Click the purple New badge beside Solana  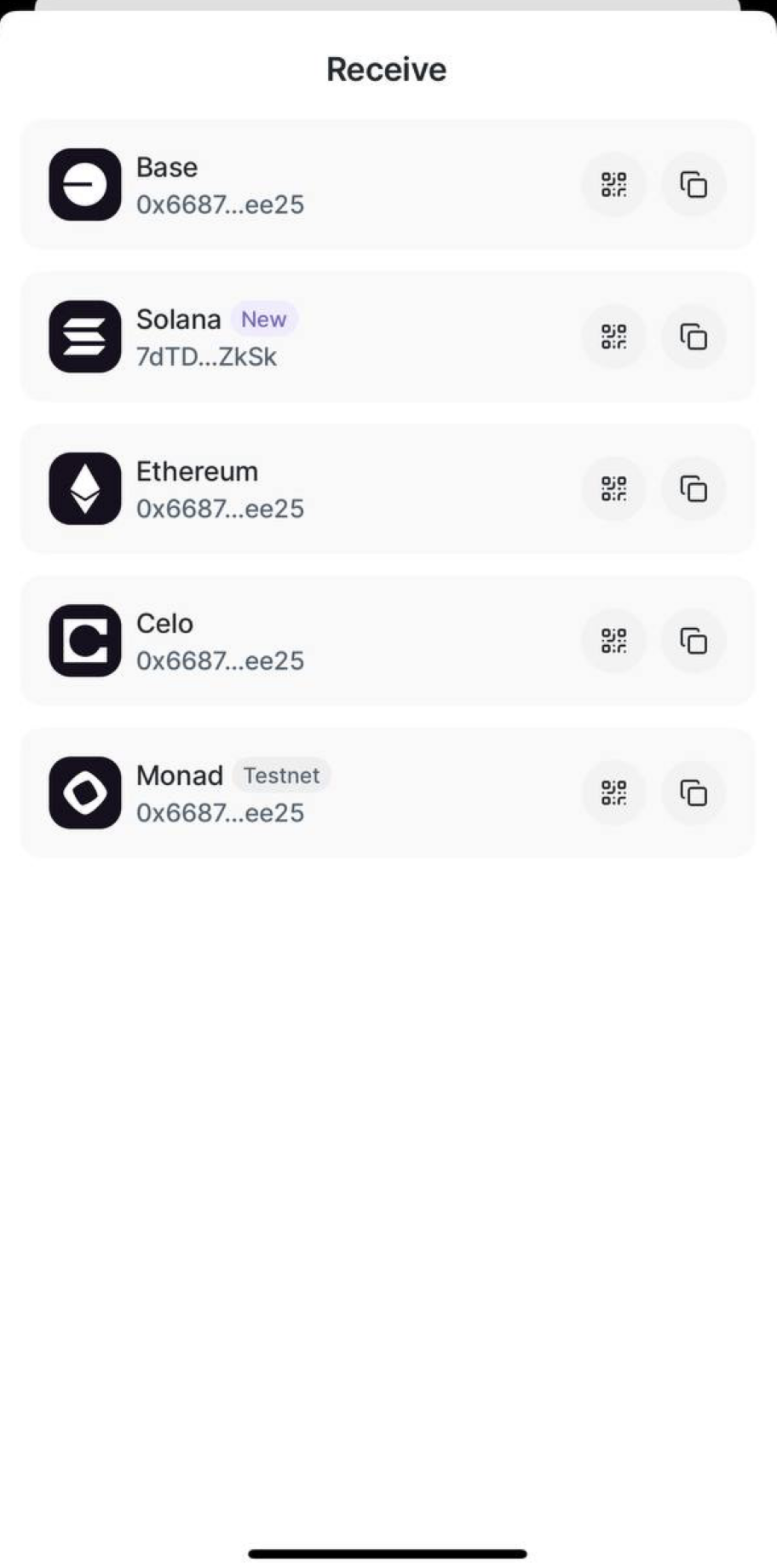click(x=263, y=320)
